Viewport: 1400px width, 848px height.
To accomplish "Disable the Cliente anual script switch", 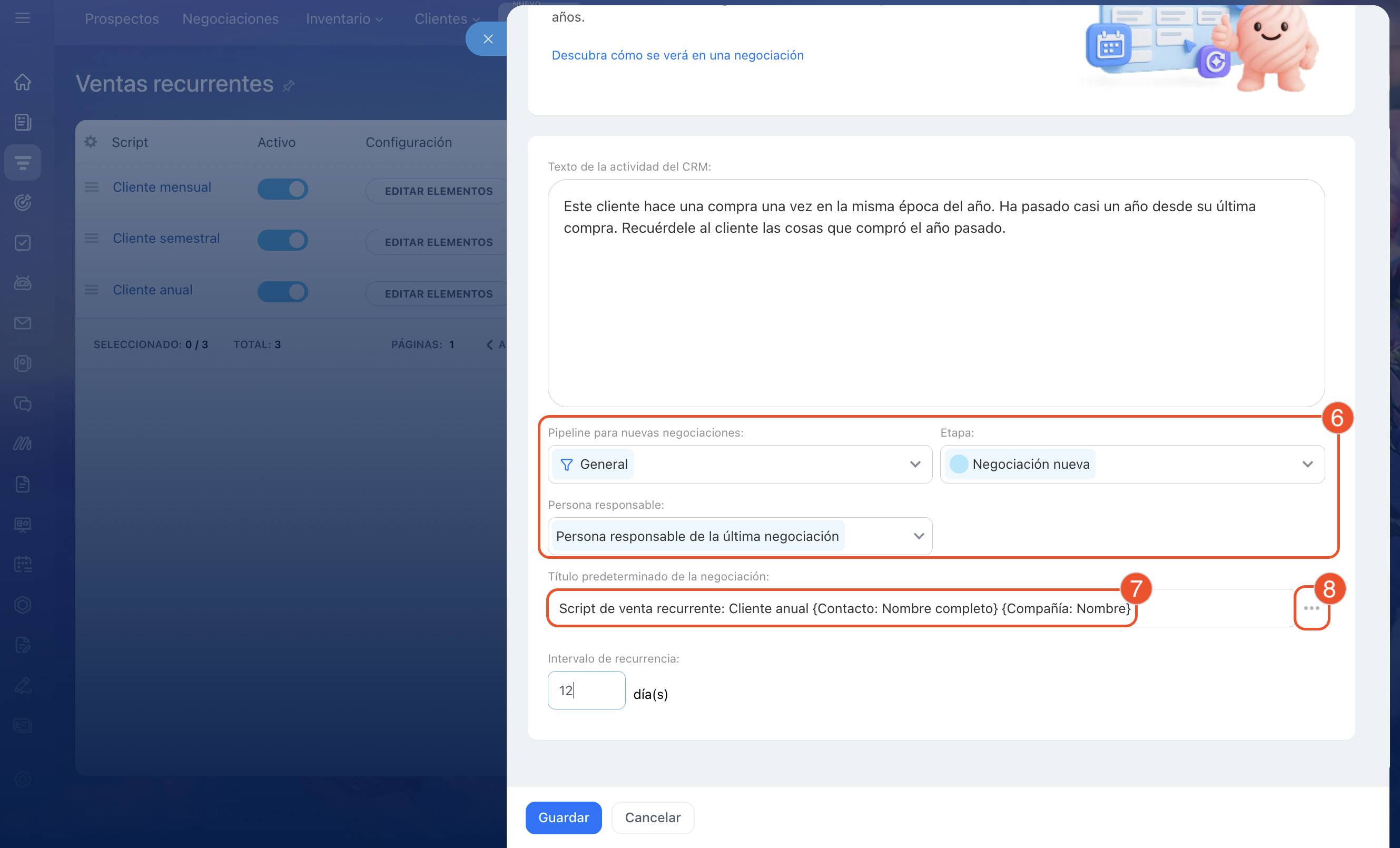I will 282,292.
